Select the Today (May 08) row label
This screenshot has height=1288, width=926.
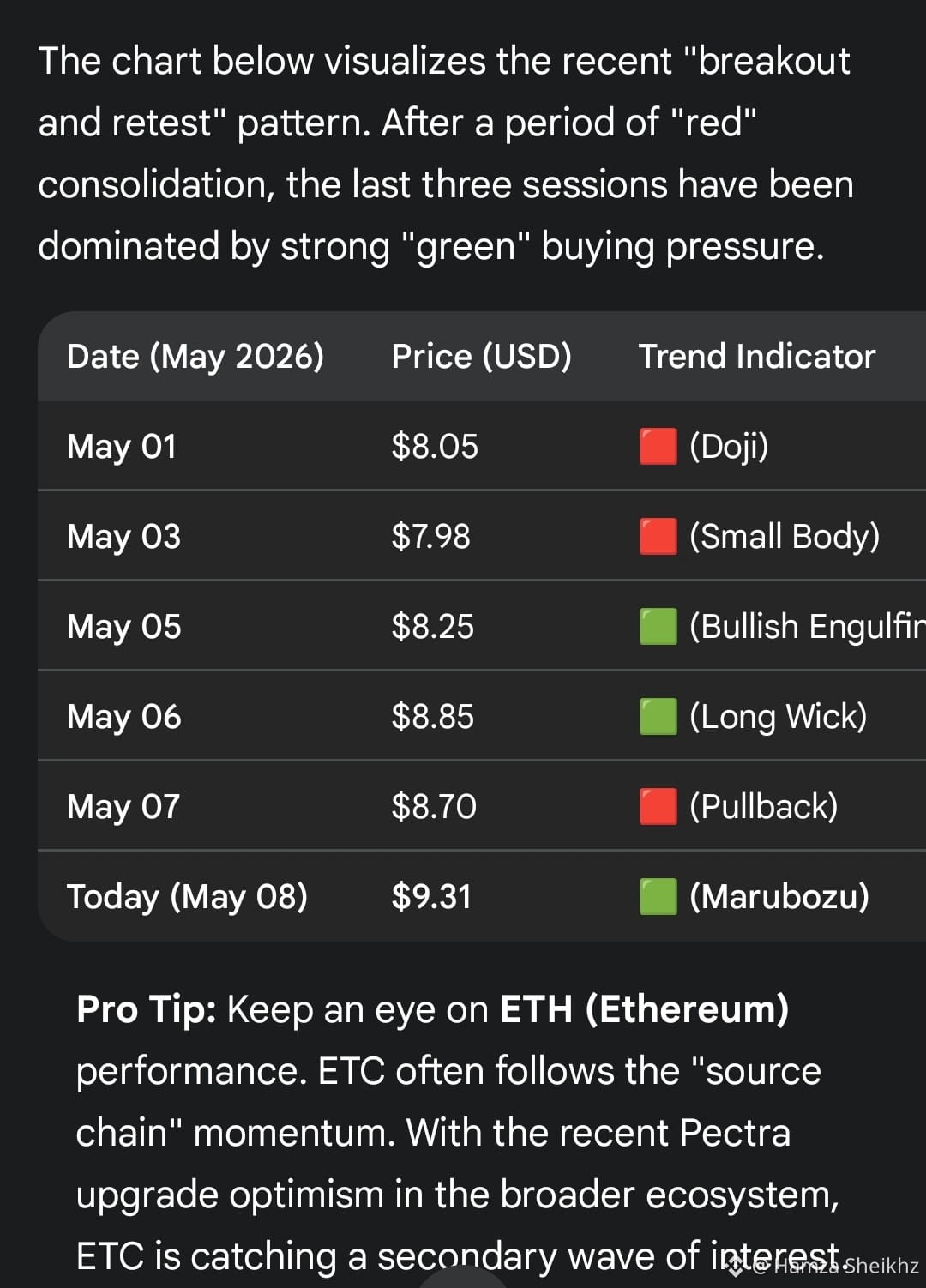point(188,897)
